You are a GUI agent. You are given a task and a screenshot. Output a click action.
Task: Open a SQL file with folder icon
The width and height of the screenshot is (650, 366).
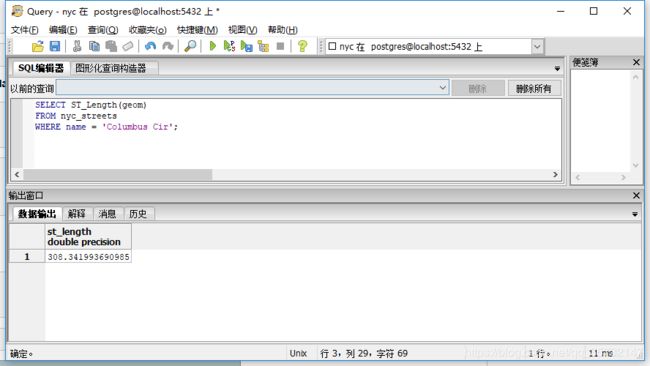click(x=37, y=46)
